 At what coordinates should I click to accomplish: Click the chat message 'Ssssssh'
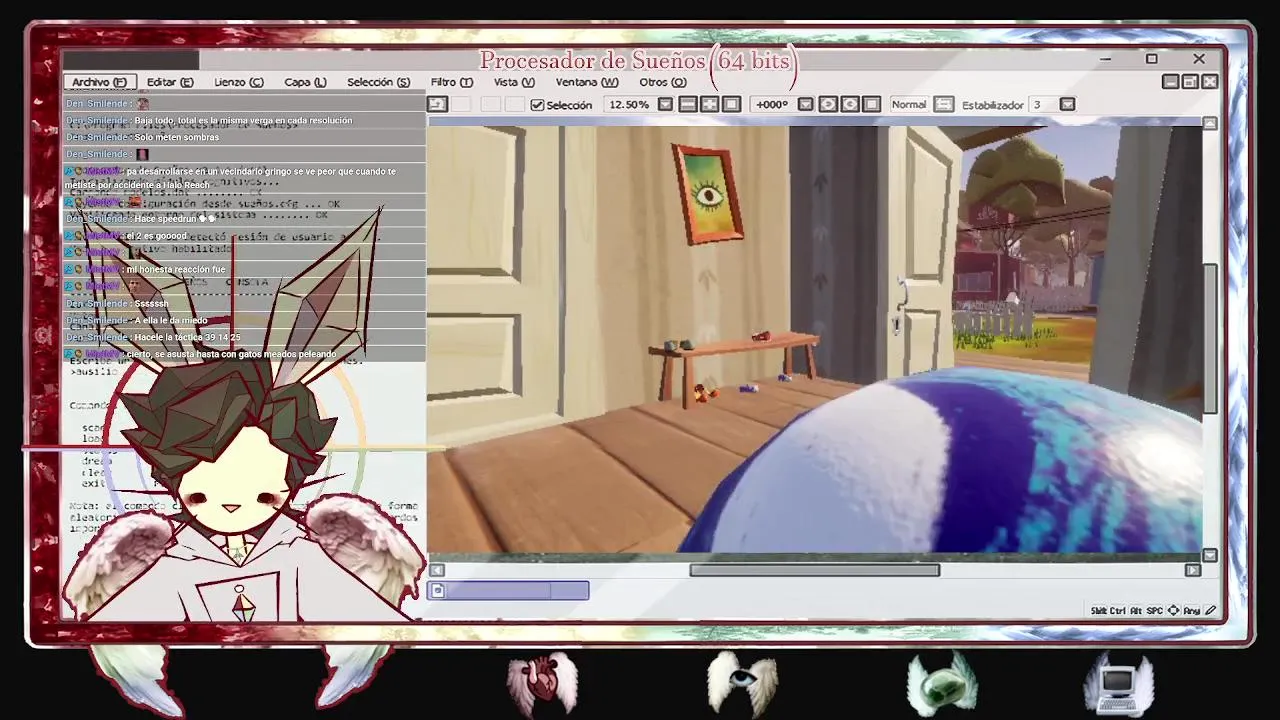point(151,304)
